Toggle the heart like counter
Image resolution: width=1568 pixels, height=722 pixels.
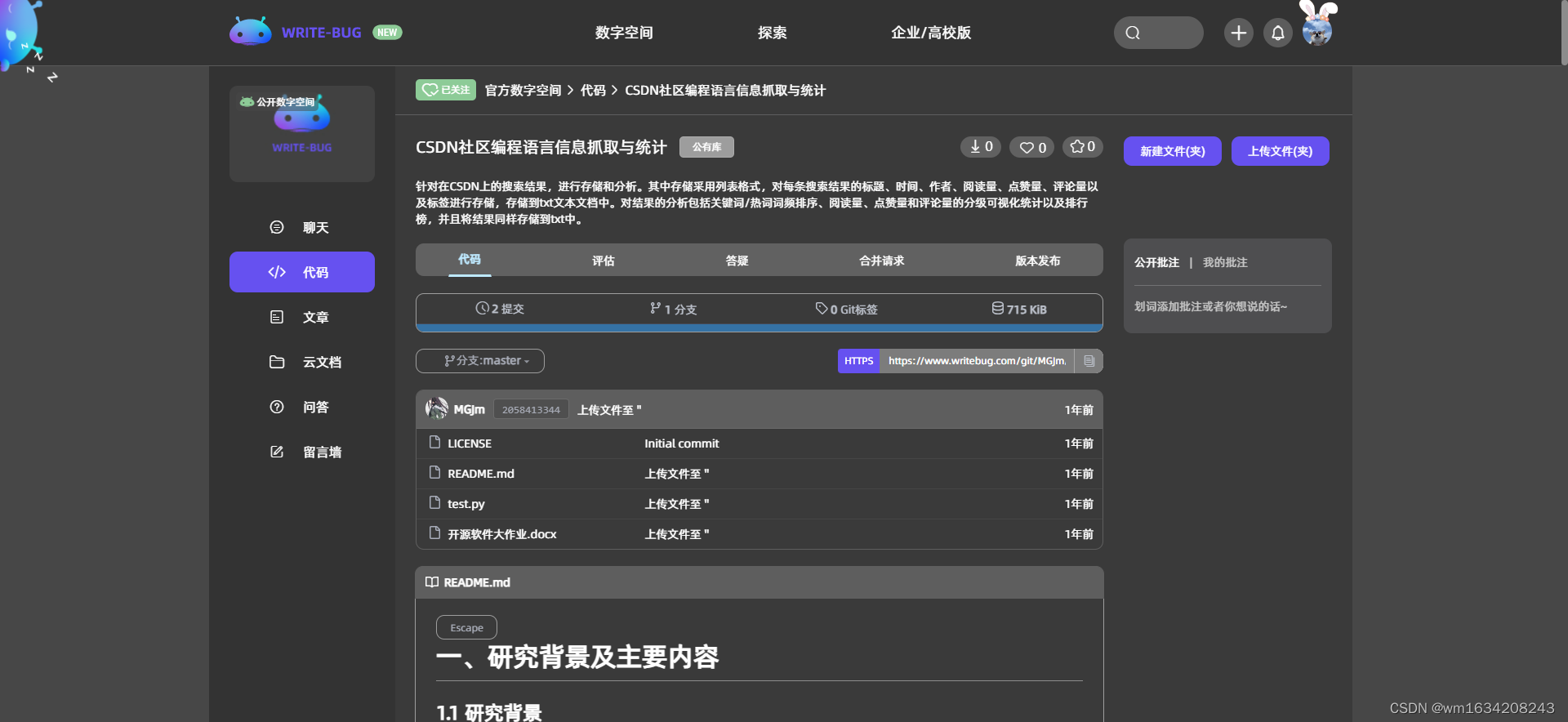[1032, 147]
